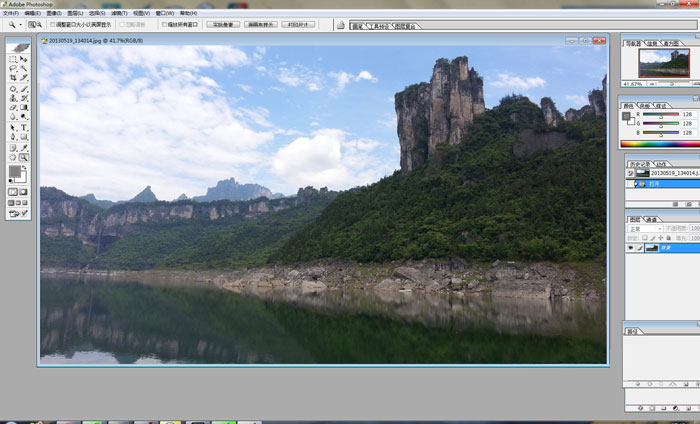Select the History Brush tool
Screen dimensions: 700x424
pyautogui.click(x=23, y=98)
